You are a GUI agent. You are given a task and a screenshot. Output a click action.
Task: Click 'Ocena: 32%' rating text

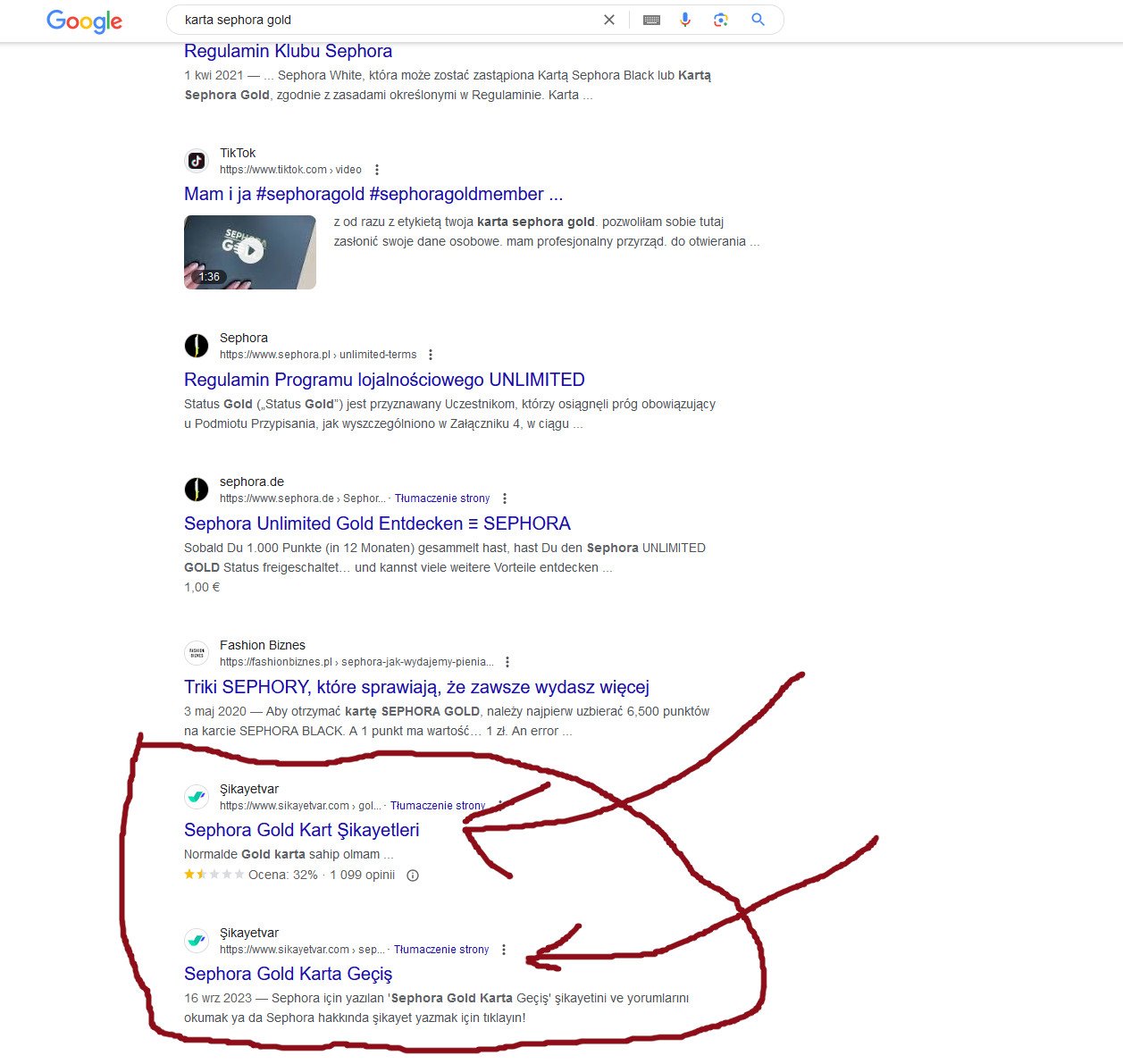[x=282, y=875]
